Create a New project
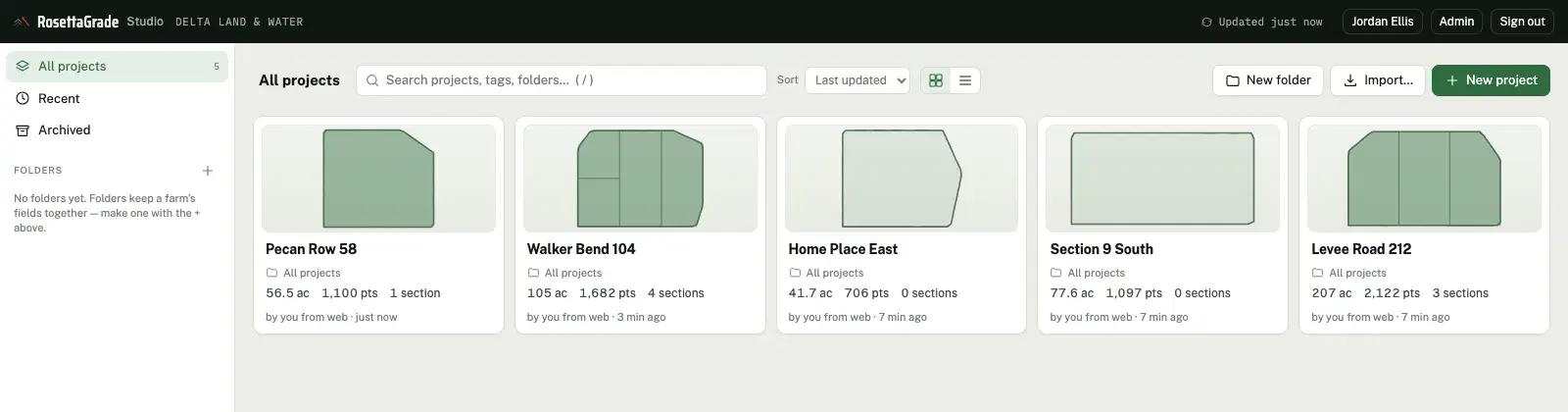 [x=1491, y=80]
